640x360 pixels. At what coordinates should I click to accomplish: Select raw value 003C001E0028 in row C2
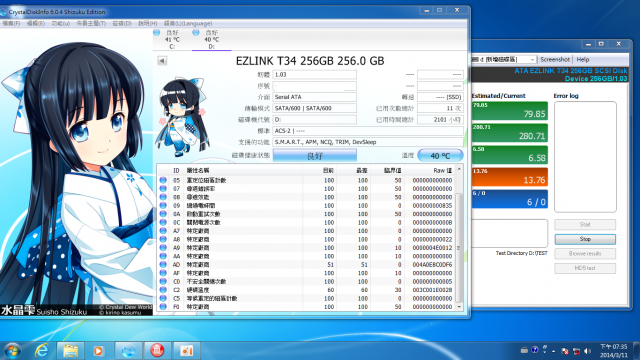pyautogui.click(x=432, y=290)
